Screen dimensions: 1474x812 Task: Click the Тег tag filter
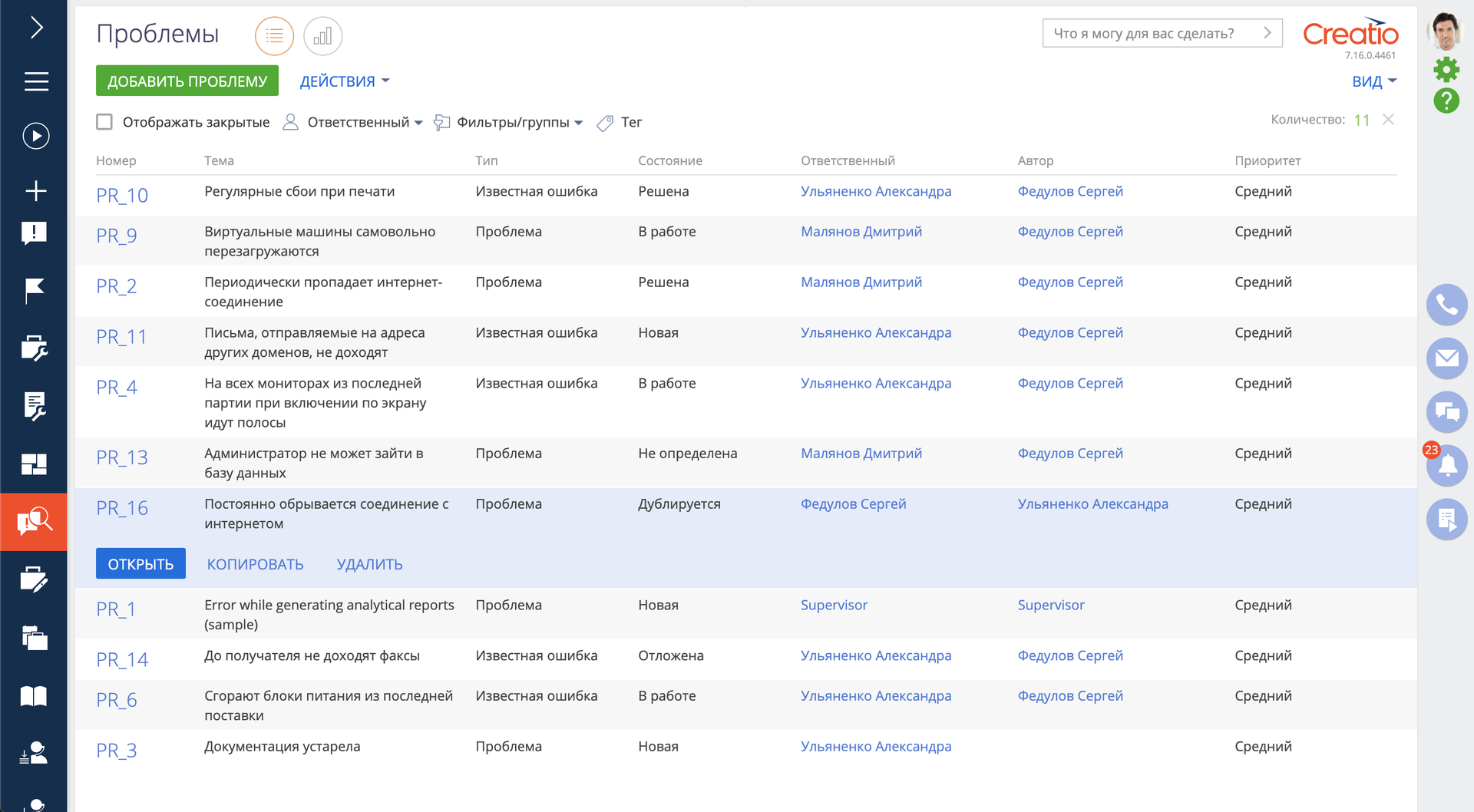click(620, 122)
